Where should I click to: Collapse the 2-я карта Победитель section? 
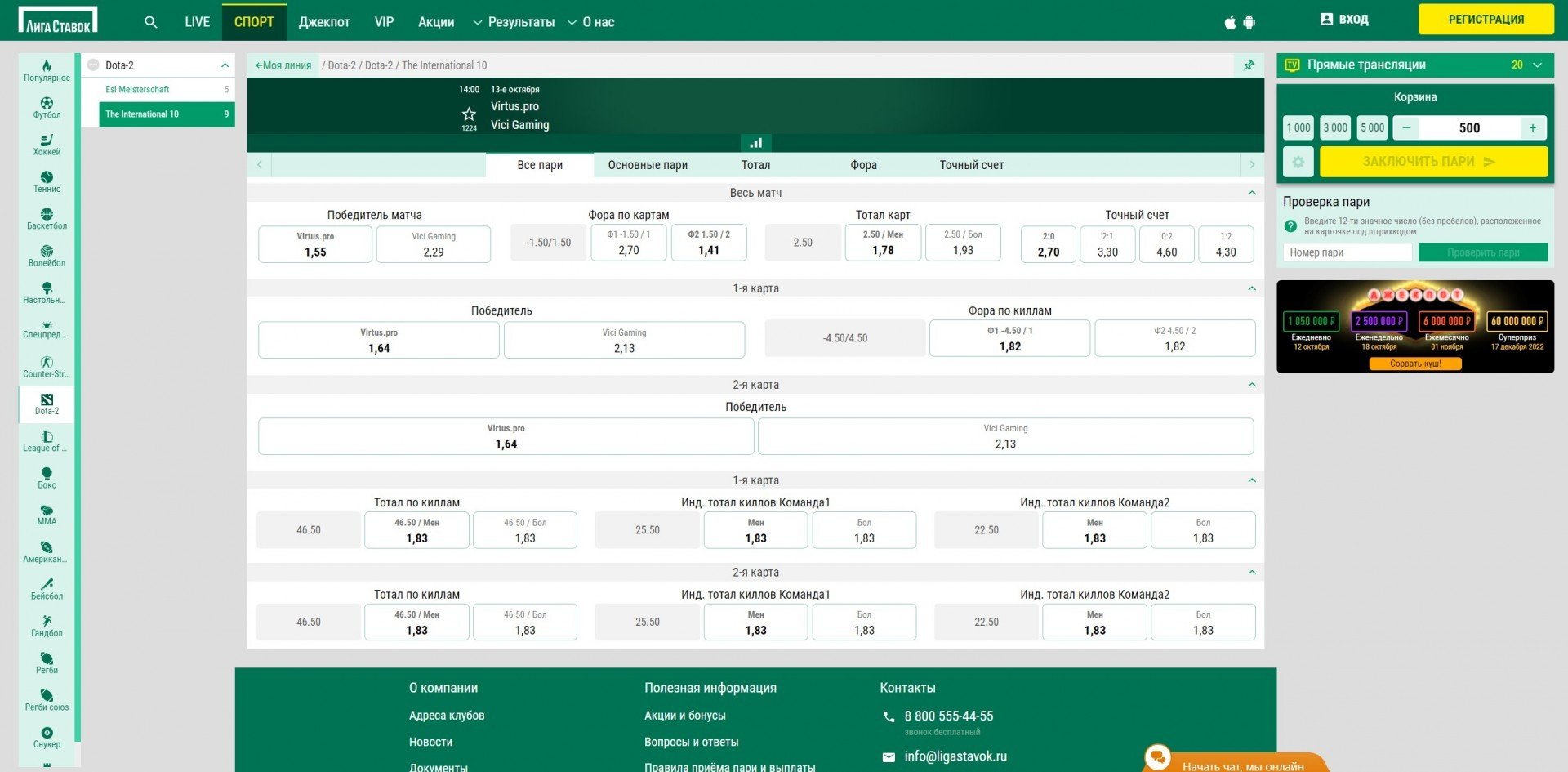pos(1251,385)
